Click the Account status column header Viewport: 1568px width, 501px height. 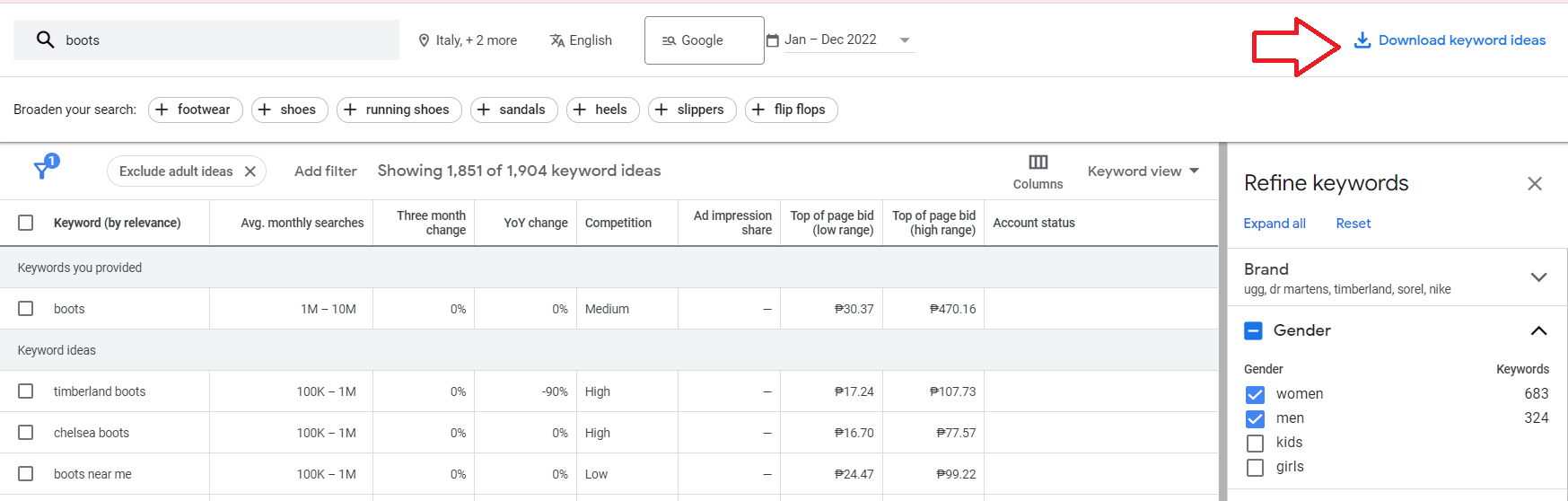[x=1034, y=223]
